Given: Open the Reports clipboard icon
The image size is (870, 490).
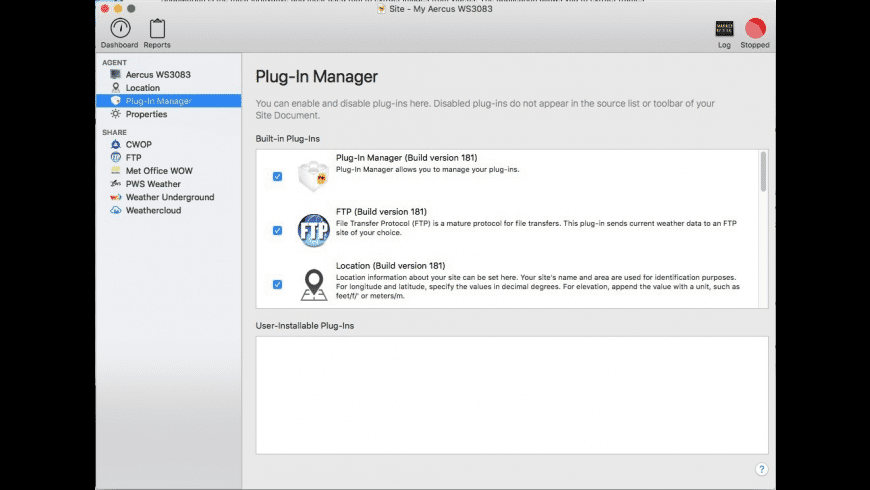Looking at the screenshot, I should click(157, 28).
